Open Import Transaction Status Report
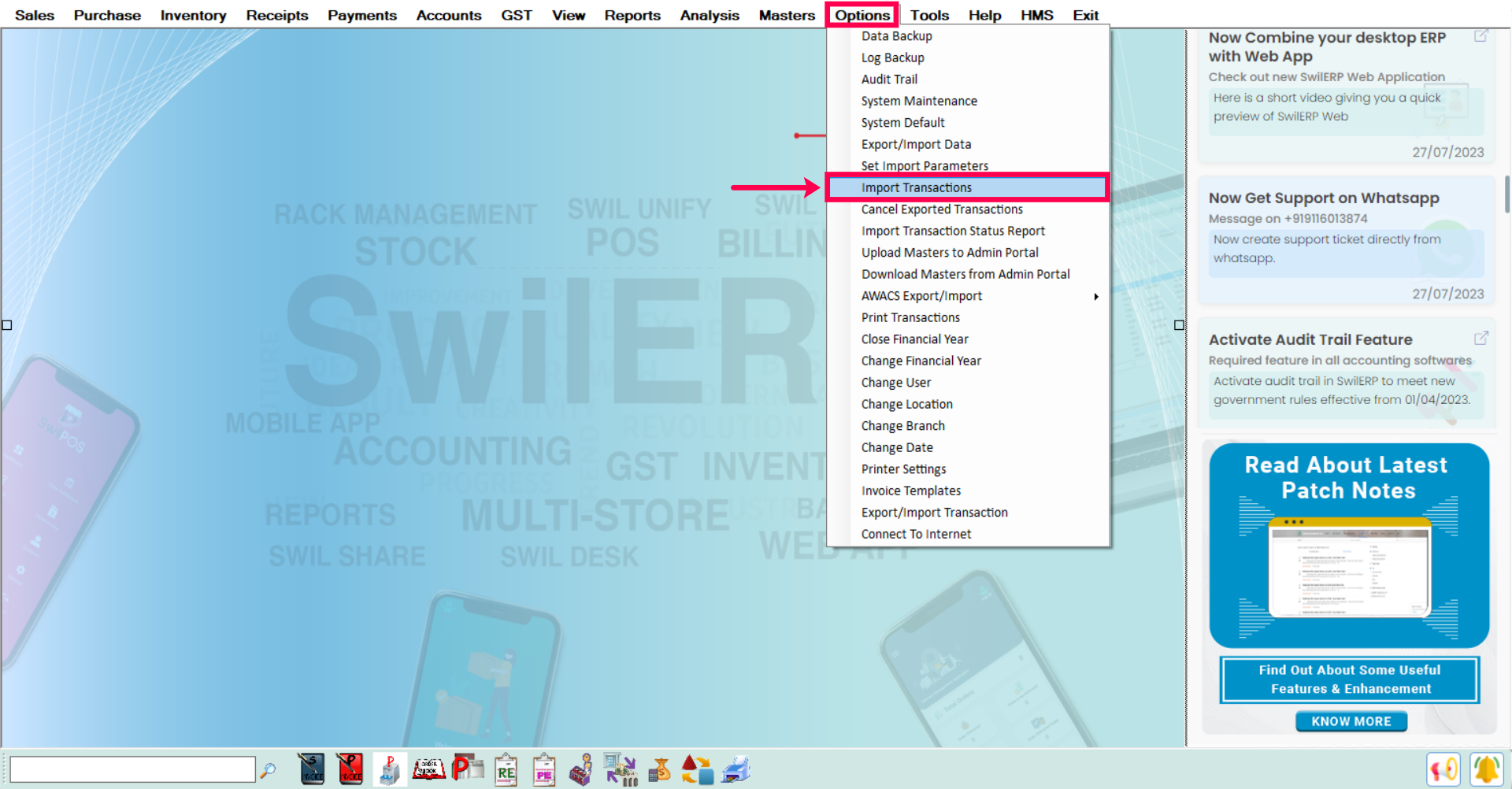Screen dimensions: 1512x789 968,231
